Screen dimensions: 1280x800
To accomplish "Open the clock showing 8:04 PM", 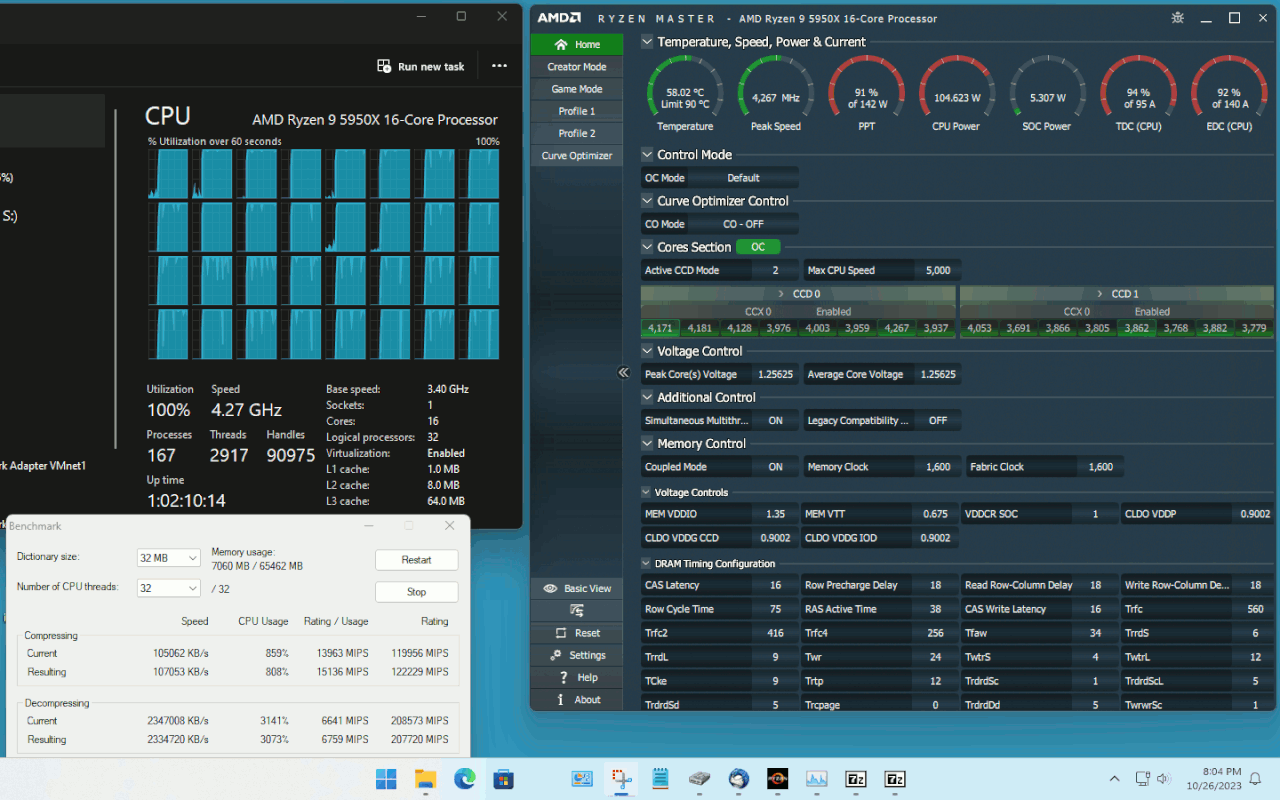I will point(1213,778).
